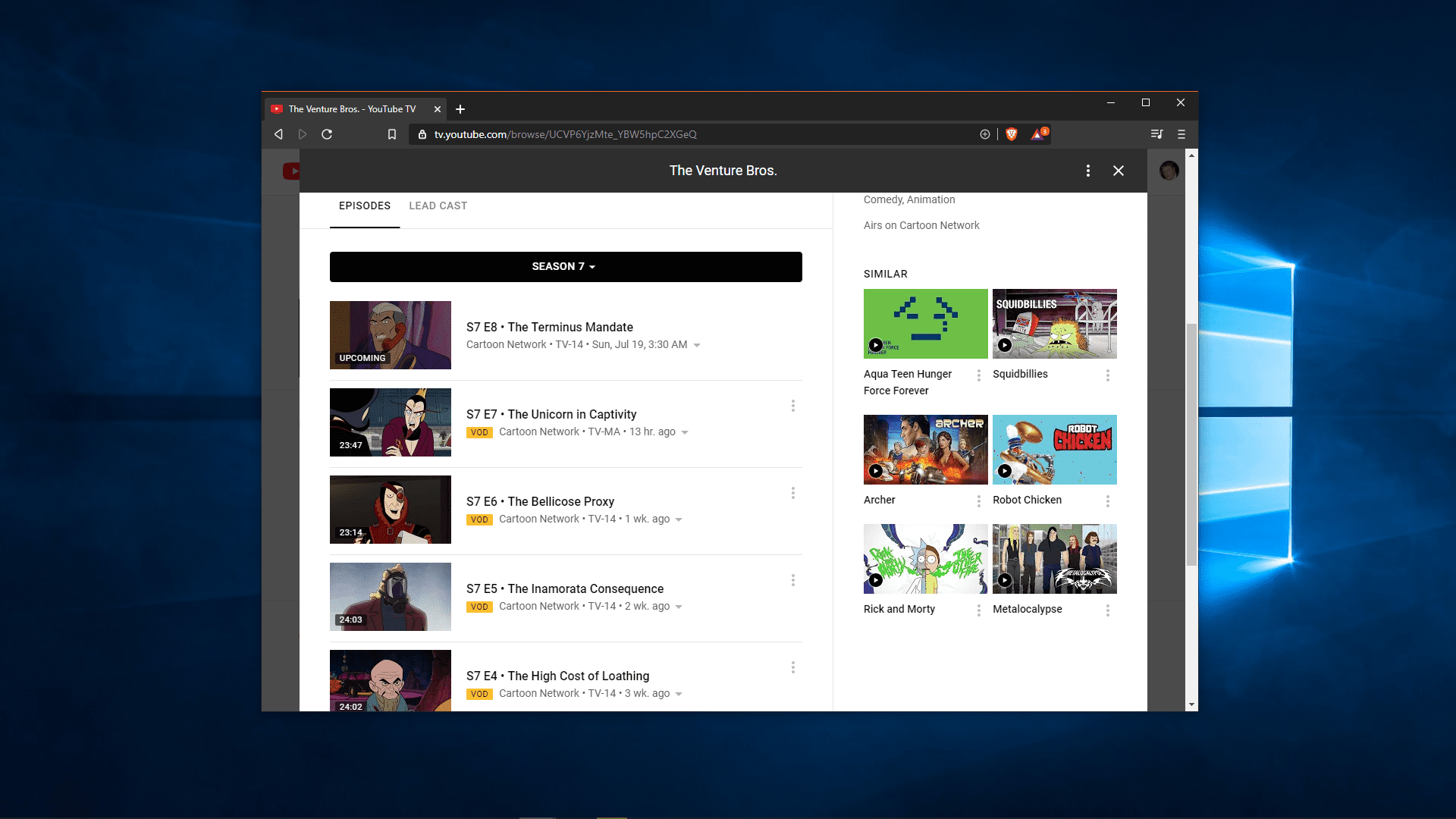The height and width of the screenshot is (819, 1456).
Task: Open options menu for Rick and Morty
Action: (979, 610)
